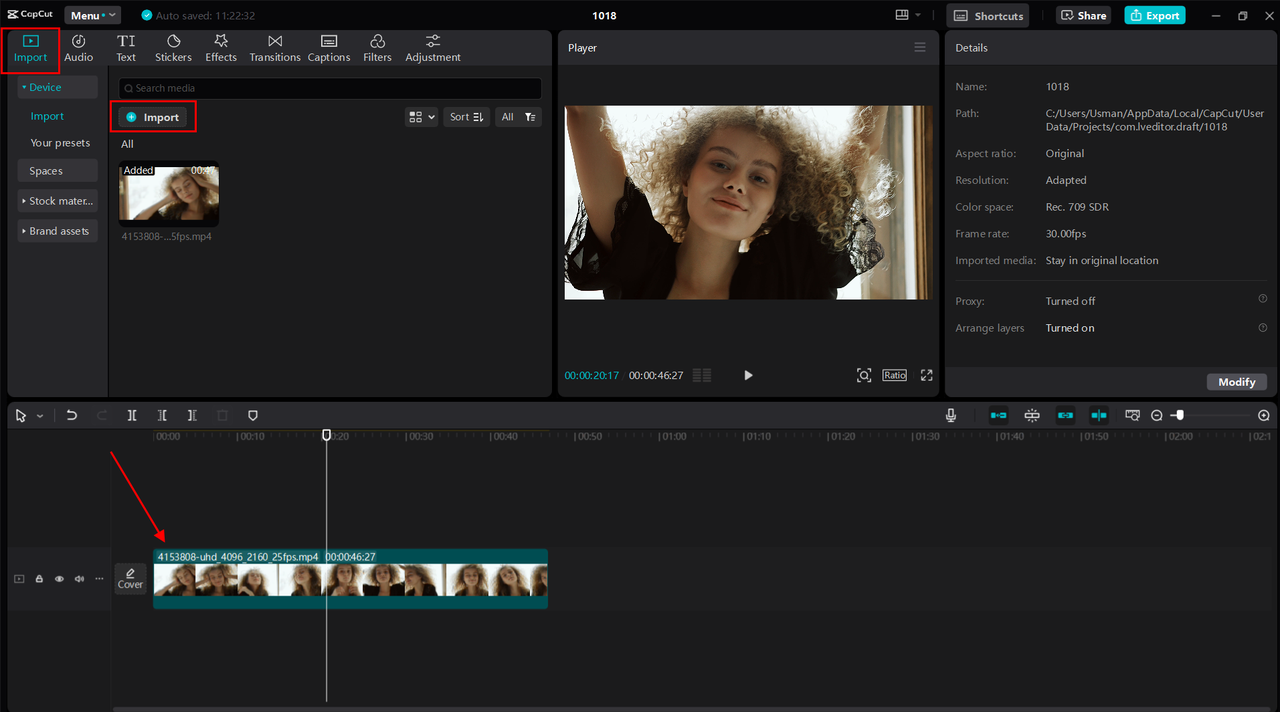Viewport: 1280px width, 712px height.
Task: Select the video clip in timeline
Action: 350,579
